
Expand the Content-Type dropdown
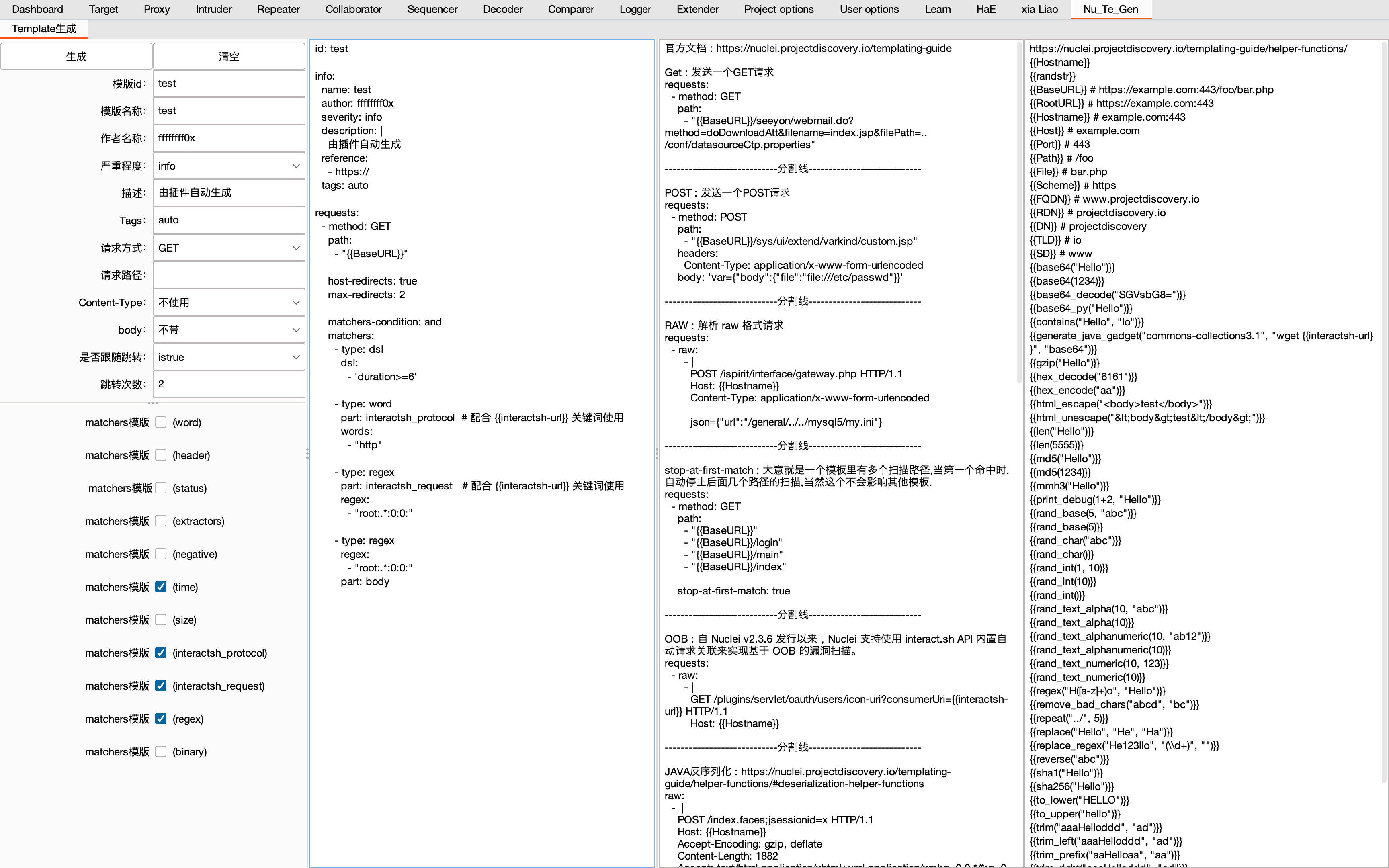228,303
